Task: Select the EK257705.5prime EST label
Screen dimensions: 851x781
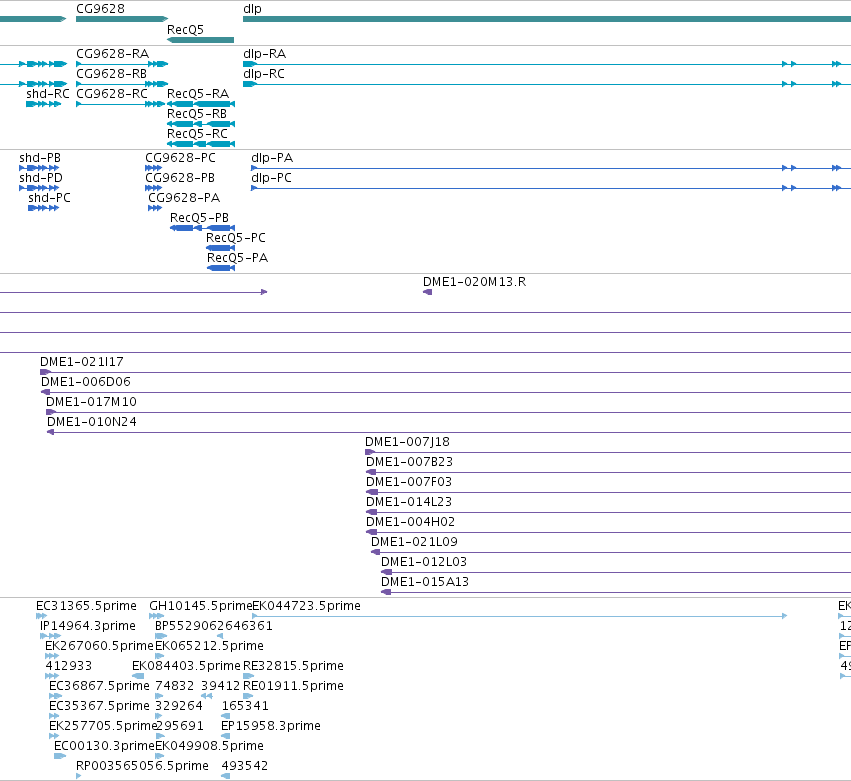Action: (x=103, y=727)
